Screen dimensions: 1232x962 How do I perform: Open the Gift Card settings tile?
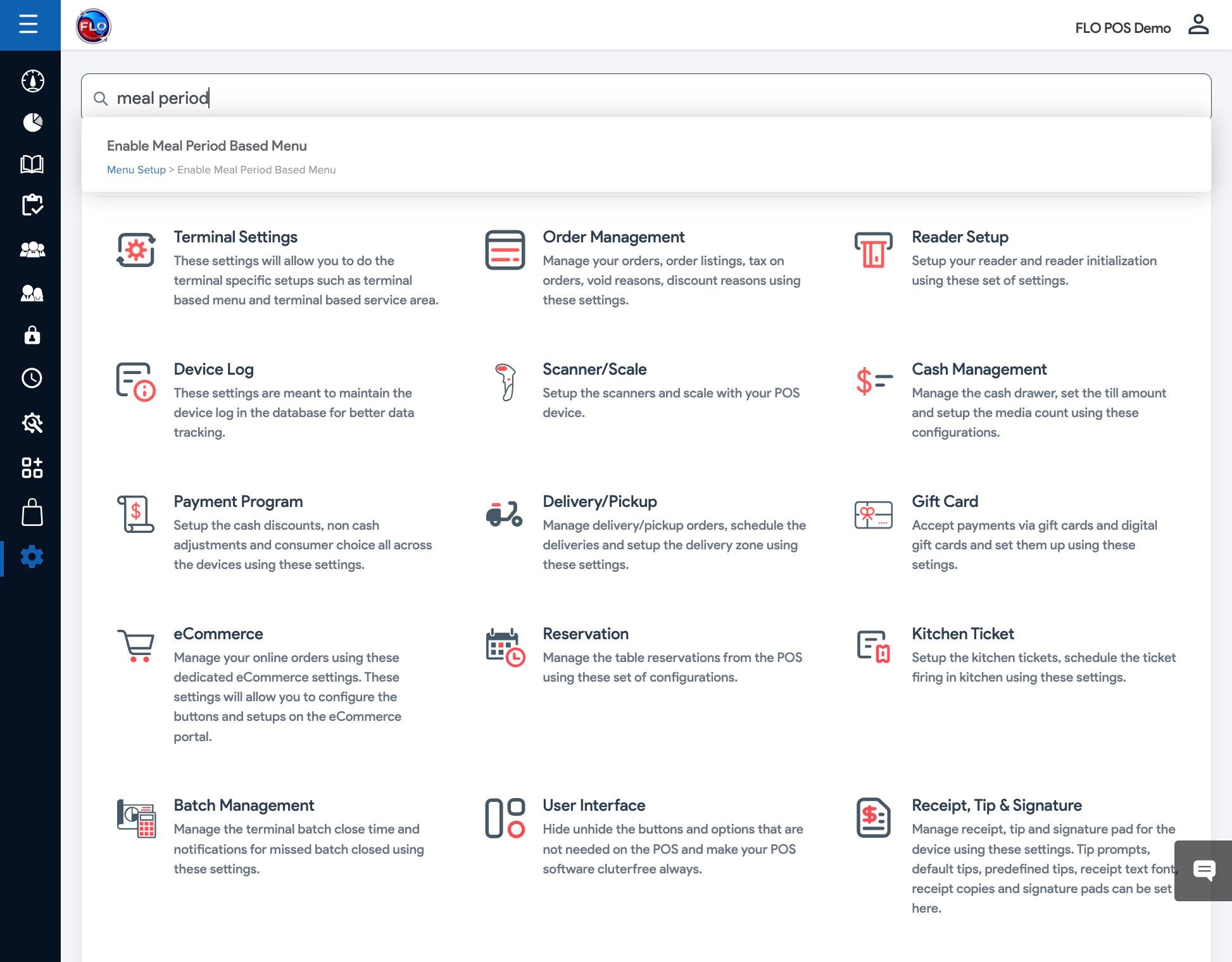pyautogui.click(x=945, y=501)
